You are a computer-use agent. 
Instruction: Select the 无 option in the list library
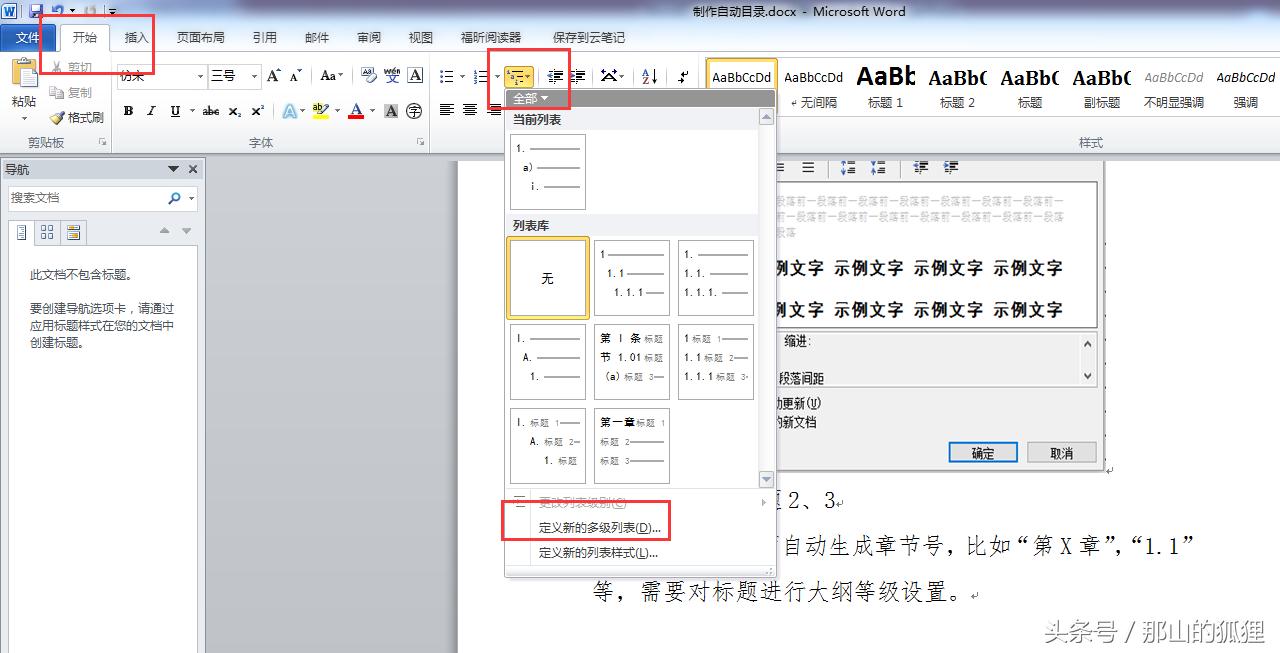click(548, 278)
